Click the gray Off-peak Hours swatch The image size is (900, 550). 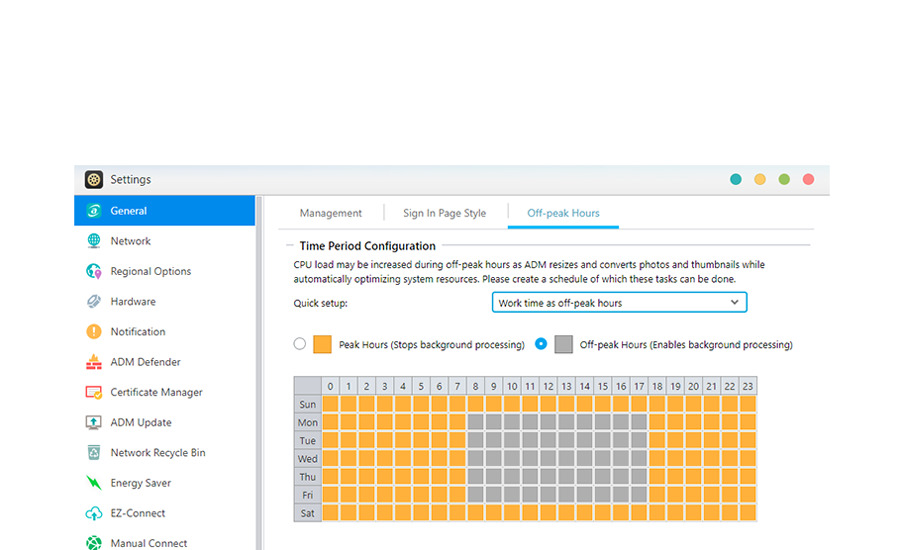(563, 344)
